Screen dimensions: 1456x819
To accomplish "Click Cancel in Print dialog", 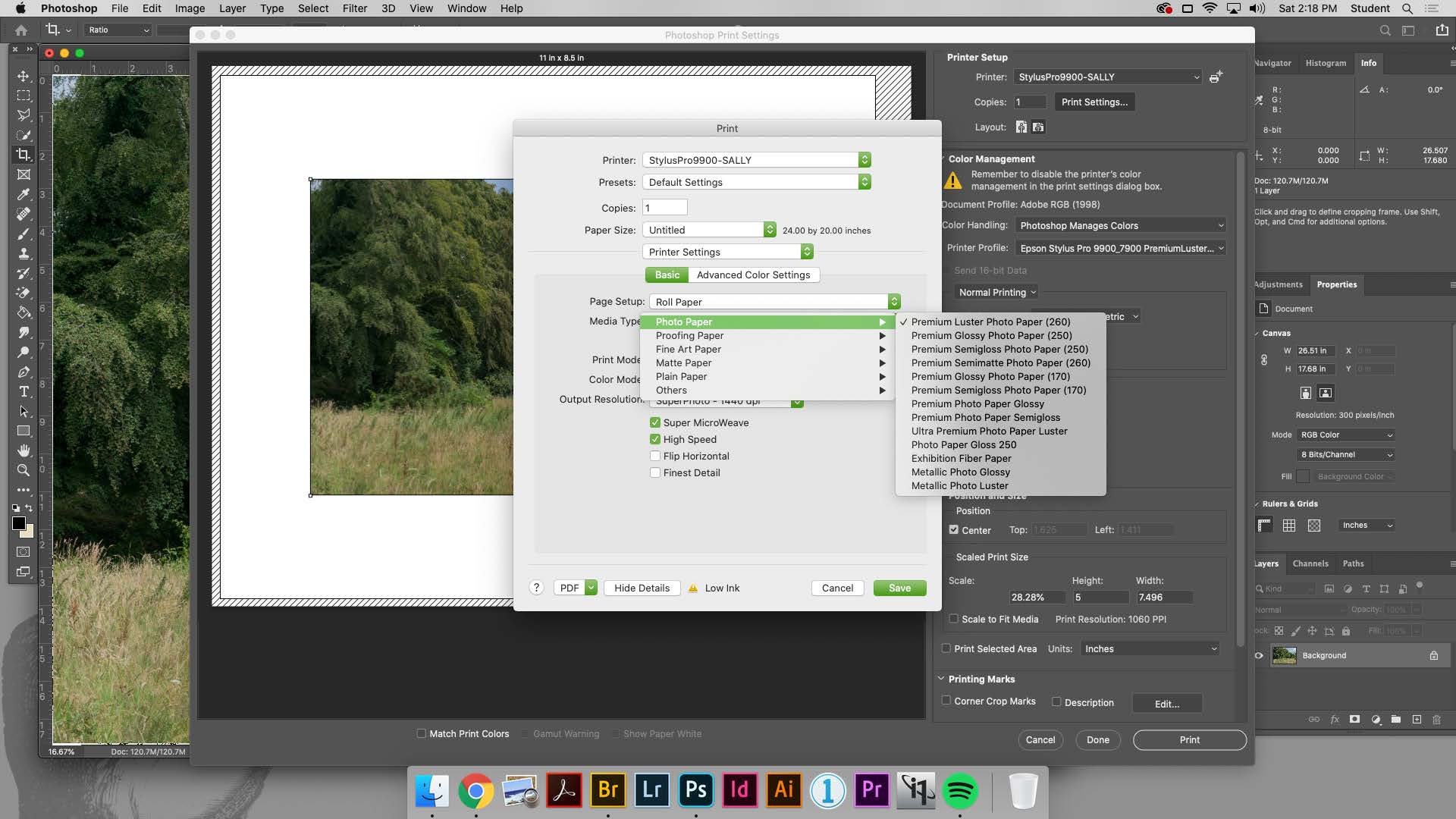I will 837,588.
